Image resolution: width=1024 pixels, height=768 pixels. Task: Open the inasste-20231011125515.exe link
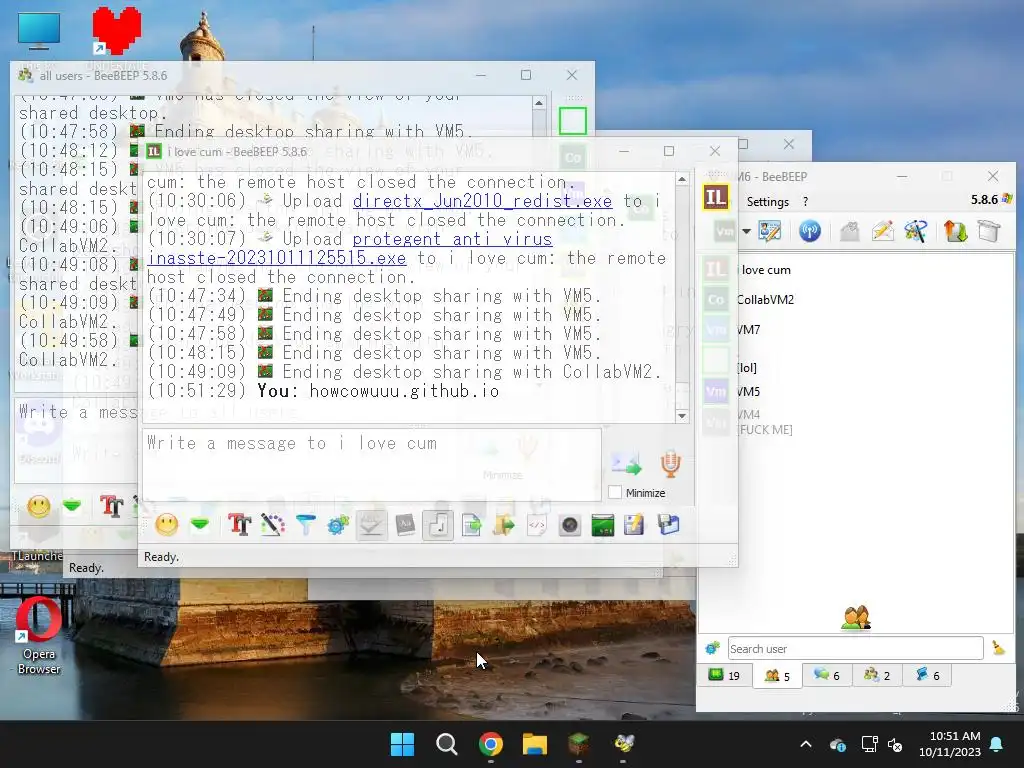(277, 258)
